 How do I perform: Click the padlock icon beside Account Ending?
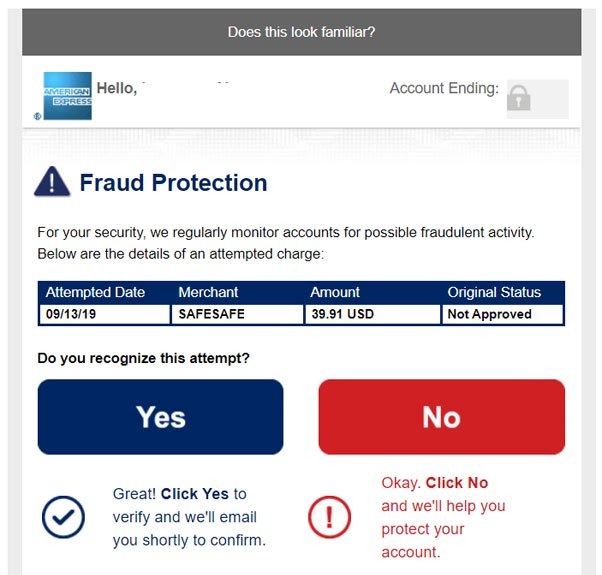[519, 98]
